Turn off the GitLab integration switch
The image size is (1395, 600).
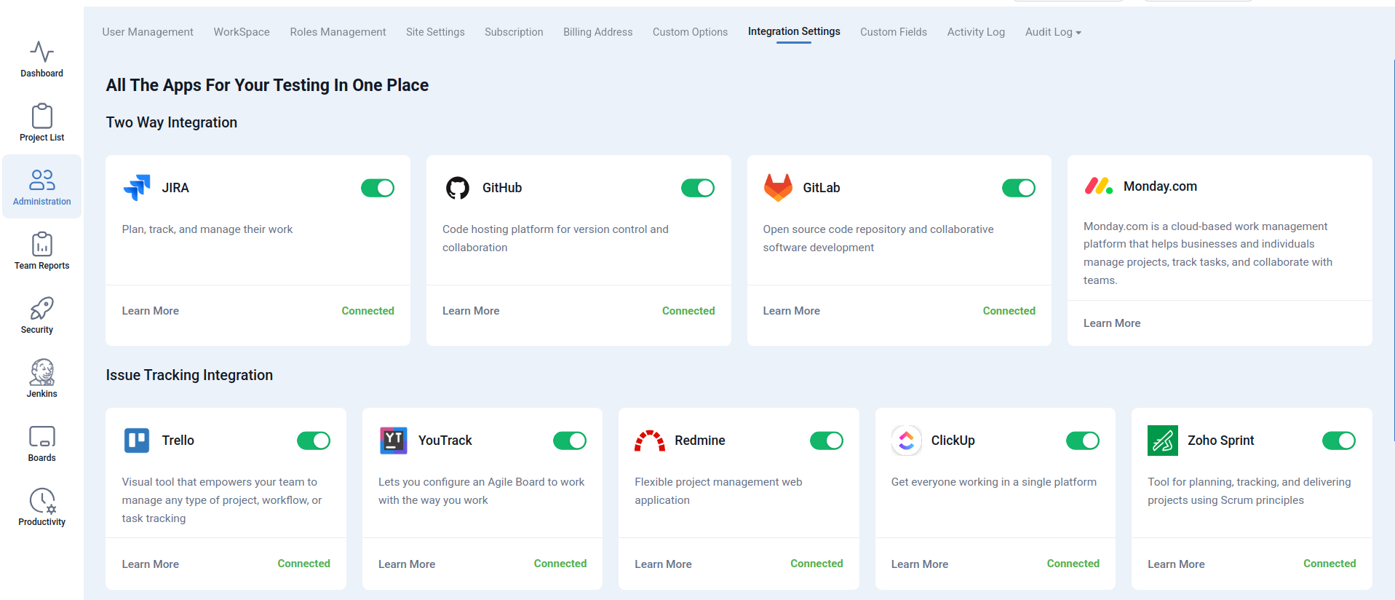(x=1018, y=188)
